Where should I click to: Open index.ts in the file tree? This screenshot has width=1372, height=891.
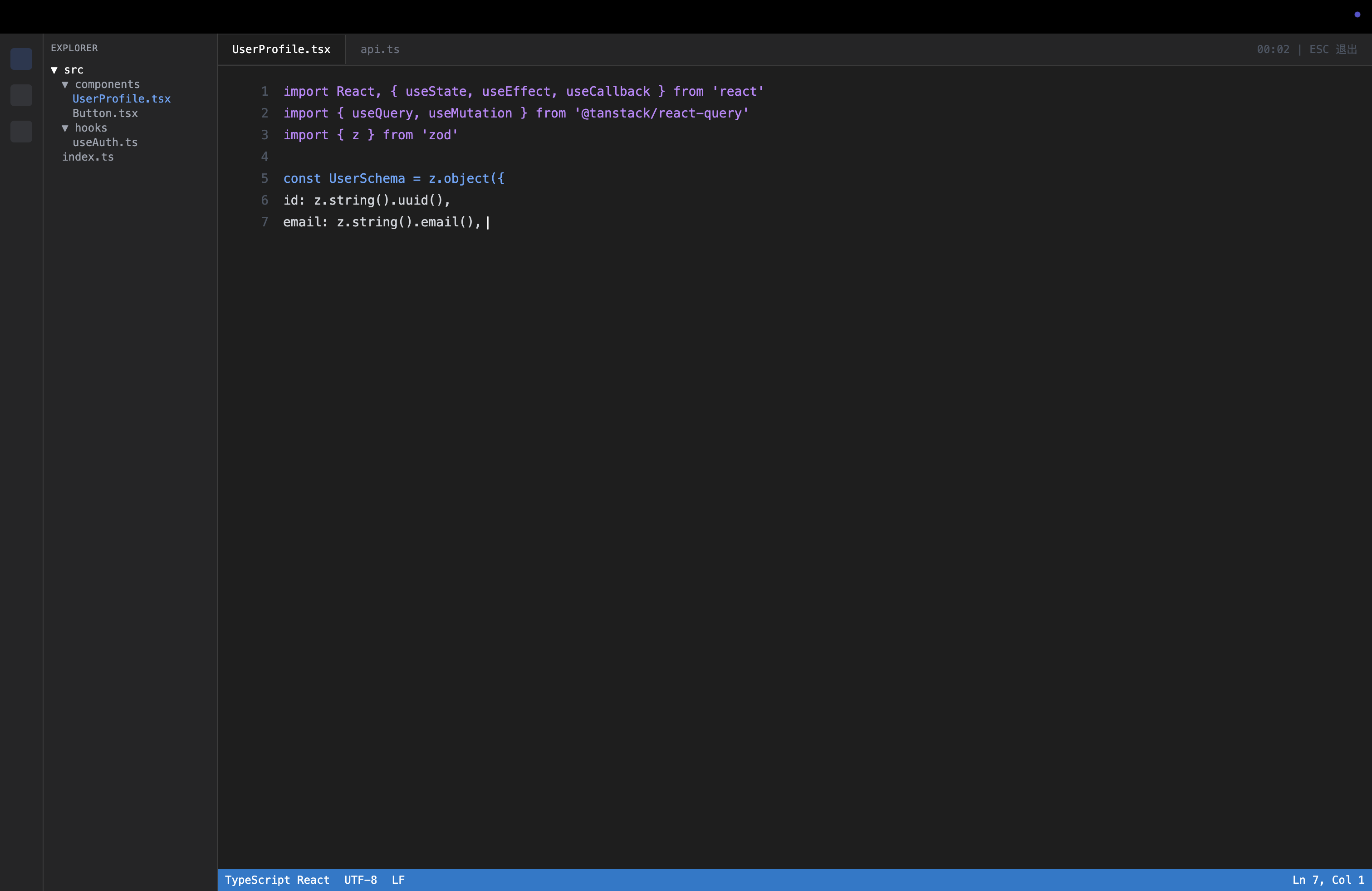88,157
